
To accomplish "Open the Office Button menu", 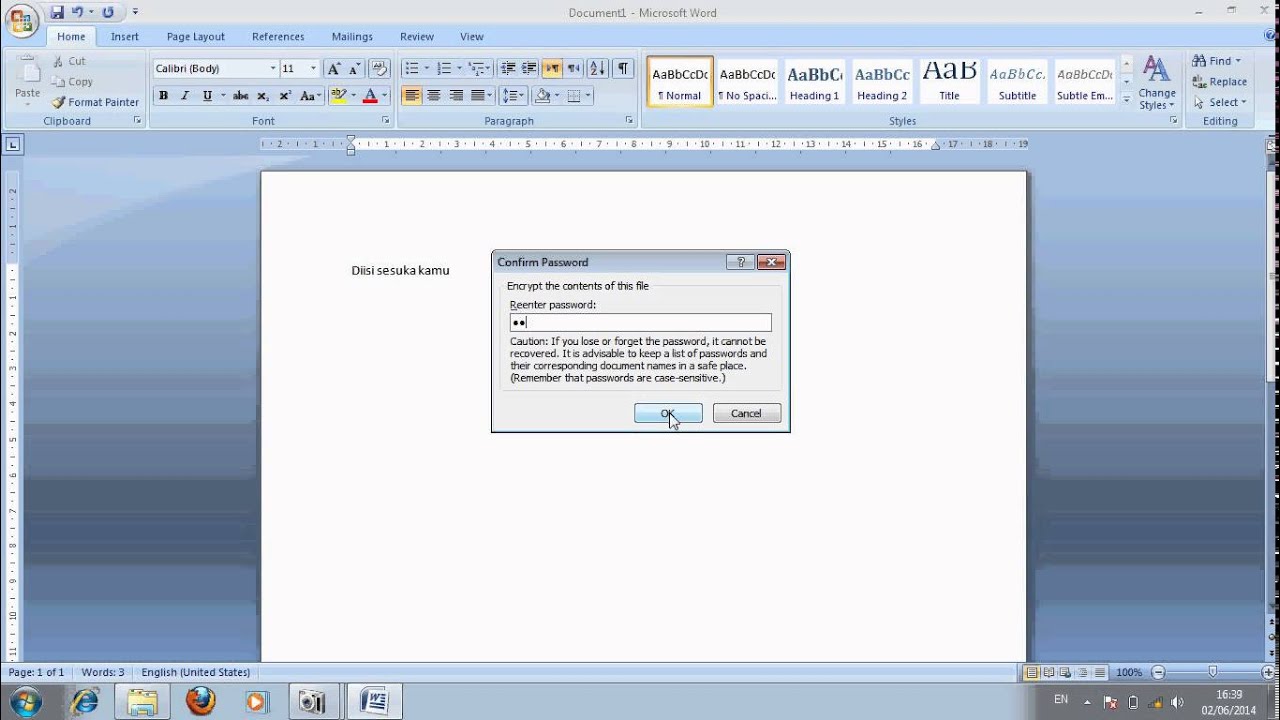I will (x=21, y=19).
